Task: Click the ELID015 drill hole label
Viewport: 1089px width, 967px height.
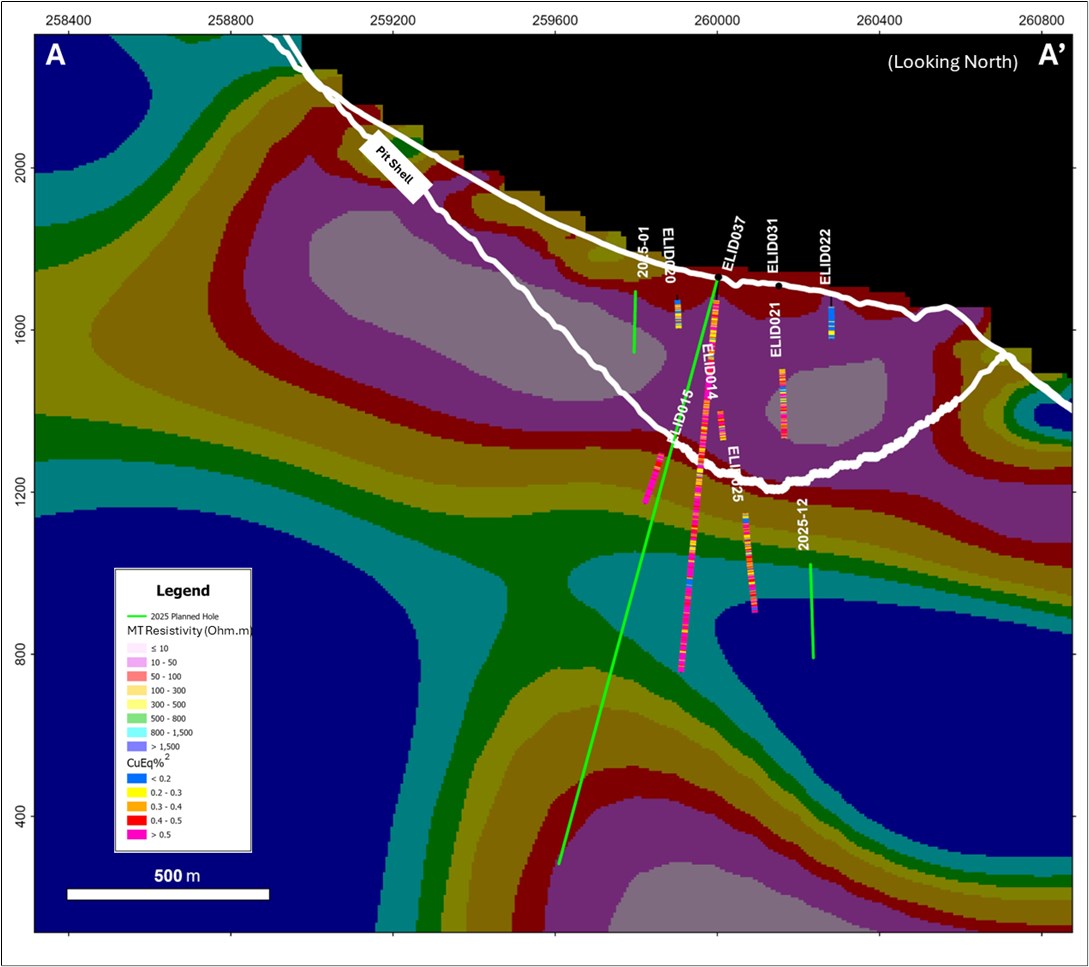Action: (683, 416)
